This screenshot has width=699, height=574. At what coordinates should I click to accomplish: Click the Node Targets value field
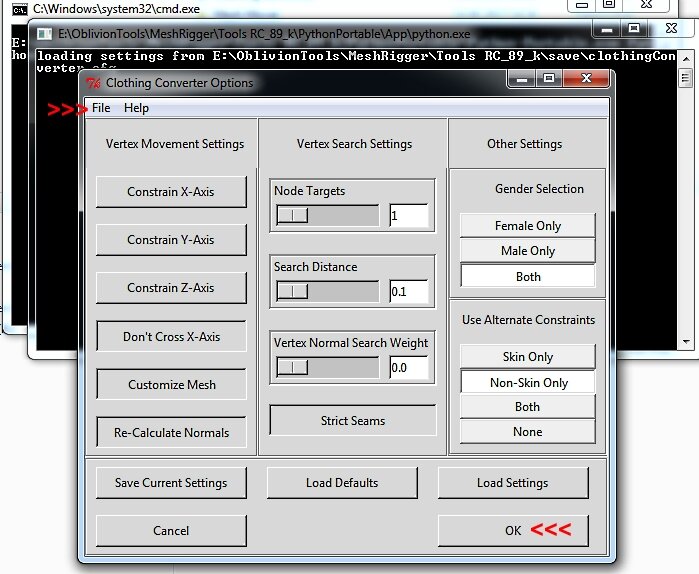click(409, 216)
